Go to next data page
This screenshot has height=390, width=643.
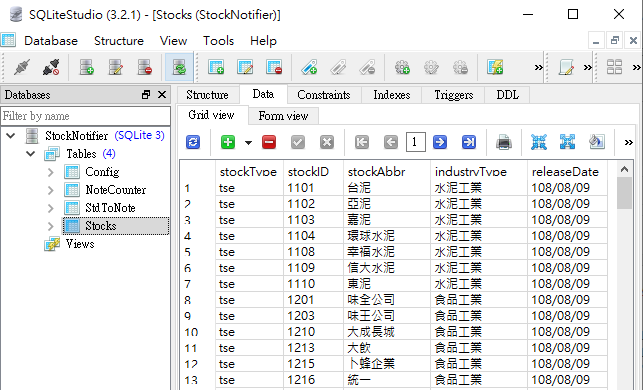click(440, 142)
